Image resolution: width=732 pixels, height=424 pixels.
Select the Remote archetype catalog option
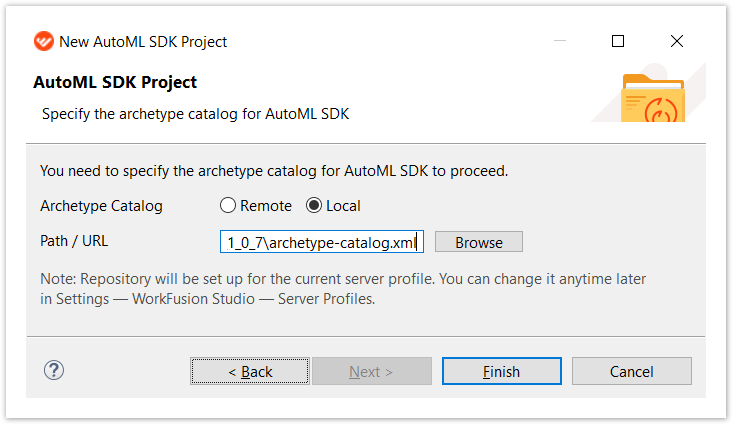point(228,205)
